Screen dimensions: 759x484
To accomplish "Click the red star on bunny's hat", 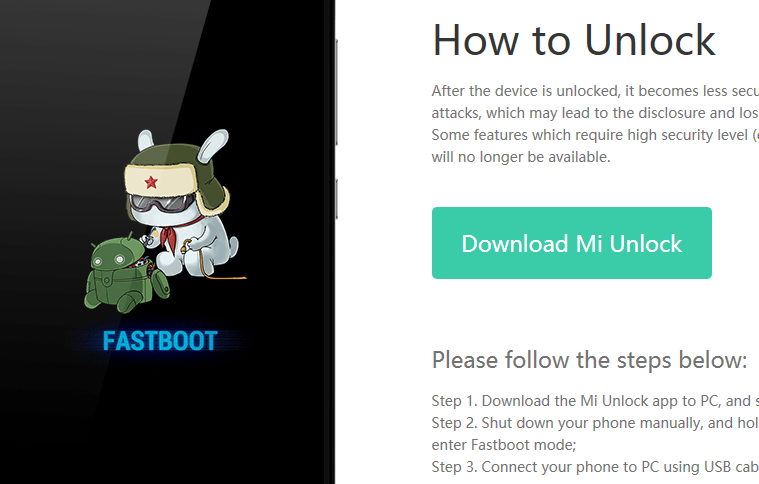I will click(151, 182).
